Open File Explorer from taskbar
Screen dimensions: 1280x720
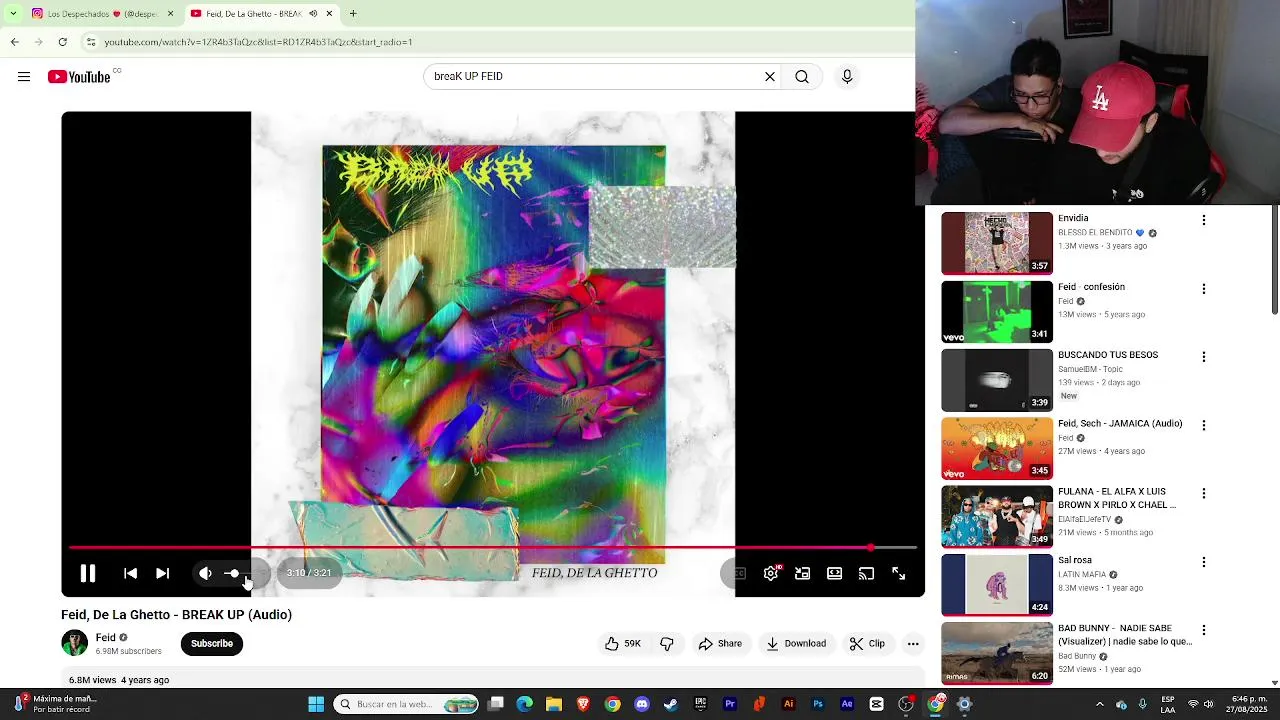click(554, 704)
